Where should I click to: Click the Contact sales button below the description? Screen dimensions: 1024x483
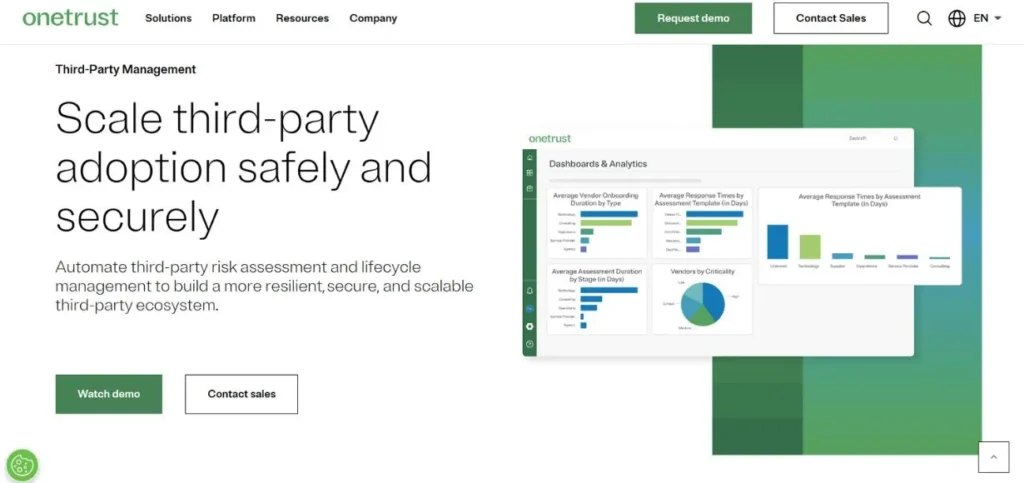[241, 394]
